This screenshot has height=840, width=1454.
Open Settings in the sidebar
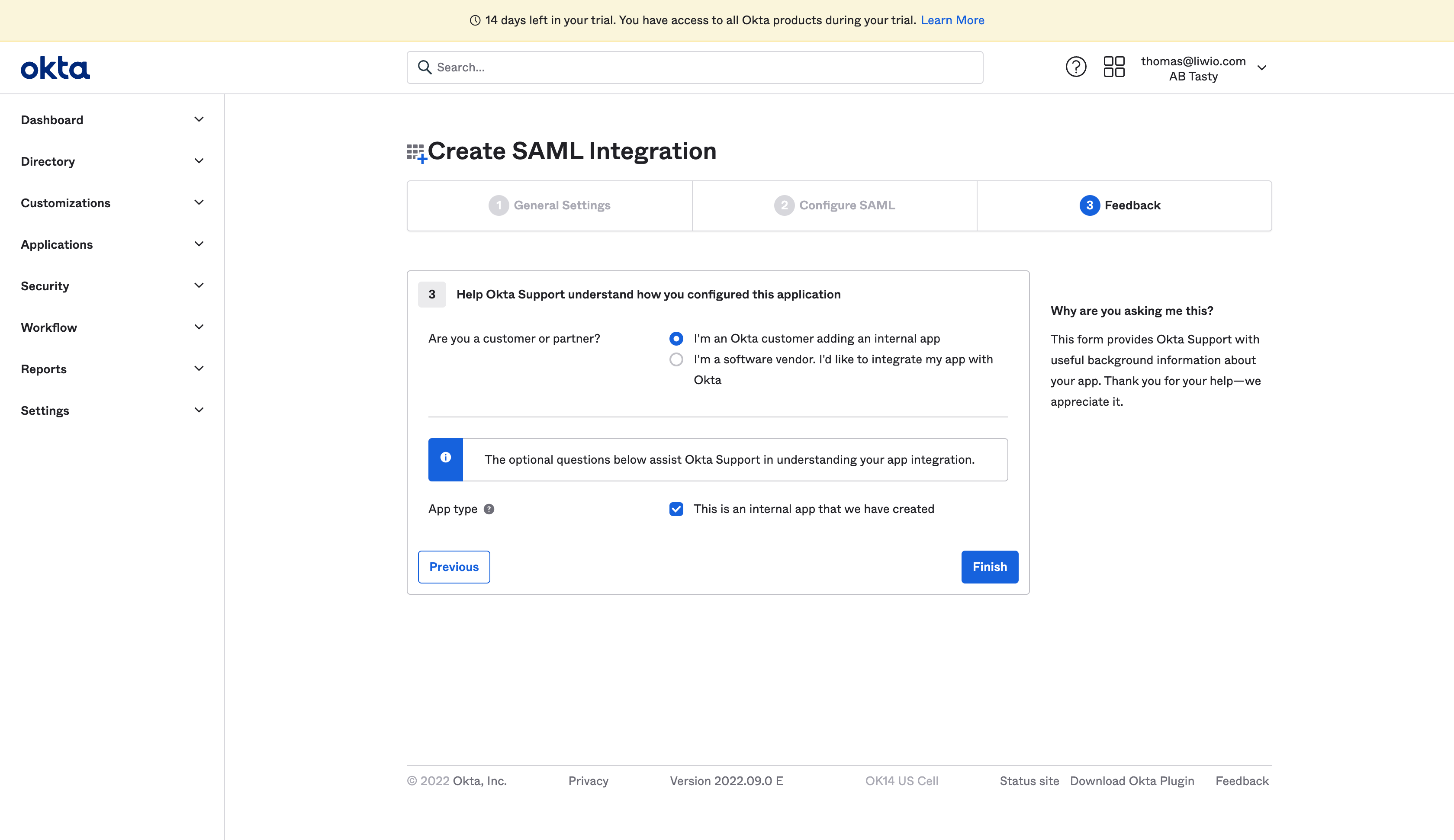[x=45, y=411]
